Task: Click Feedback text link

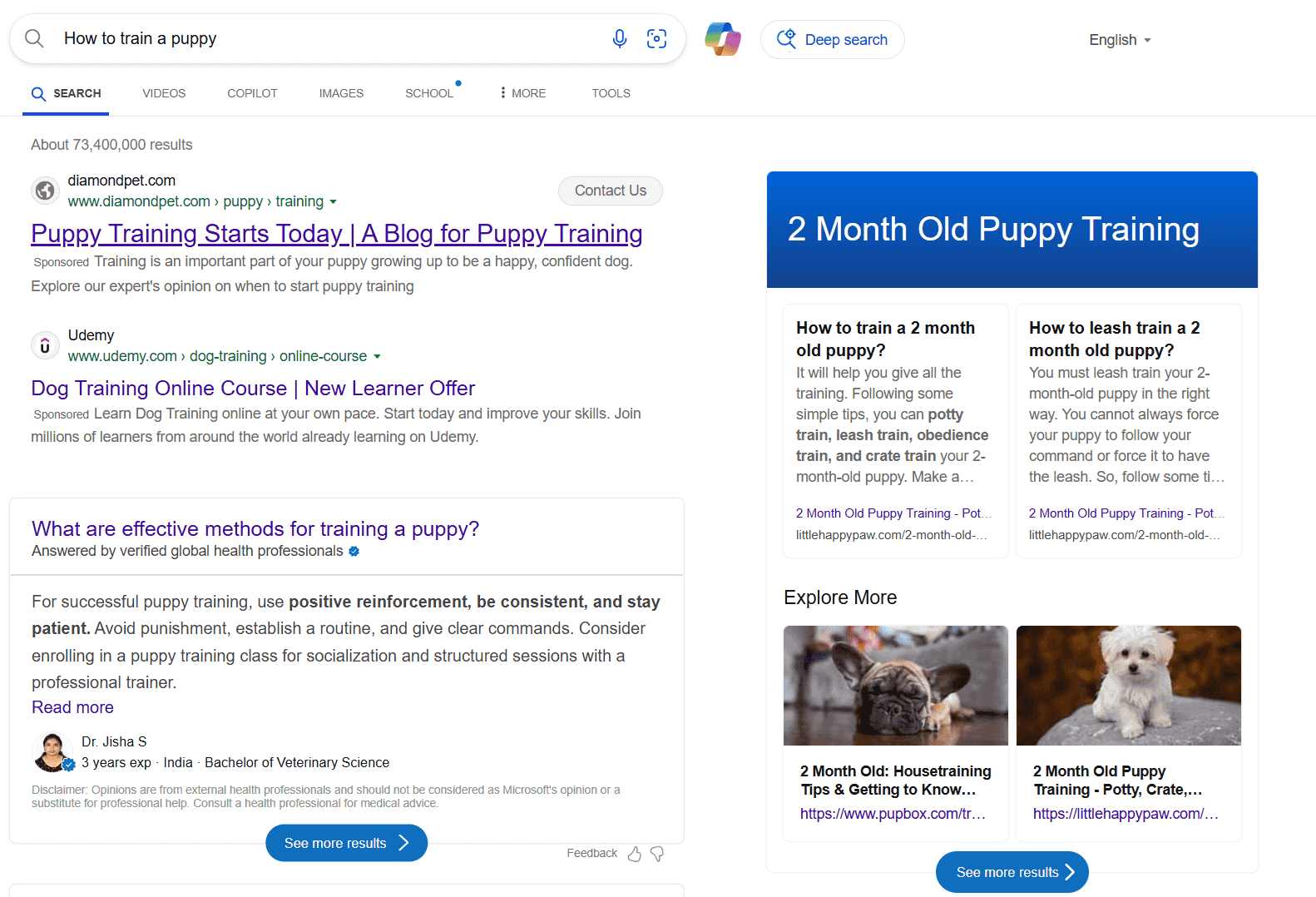Action: point(591,853)
